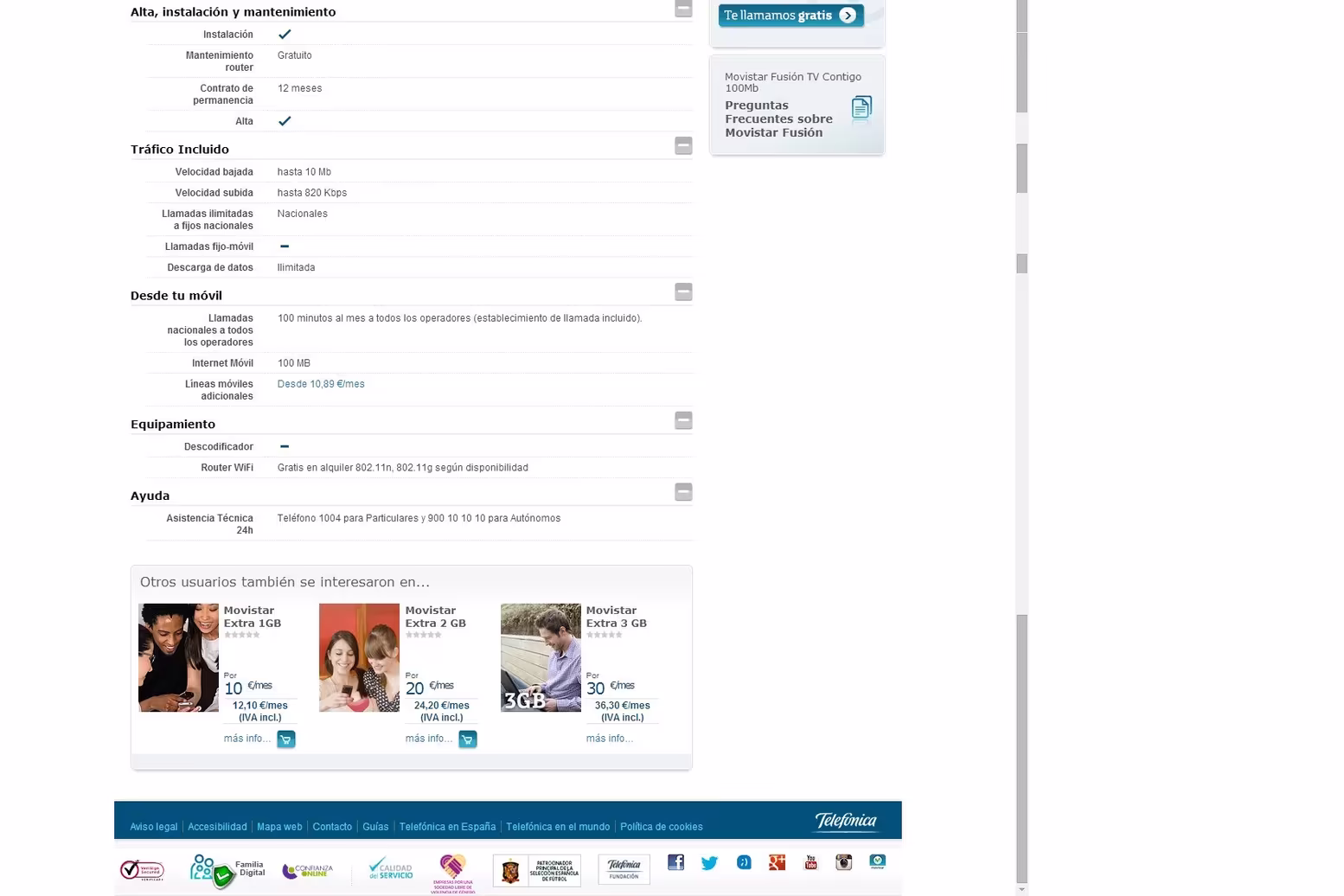1344x896 pixels.
Task: Open Contacto footer link
Action: pos(332,827)
